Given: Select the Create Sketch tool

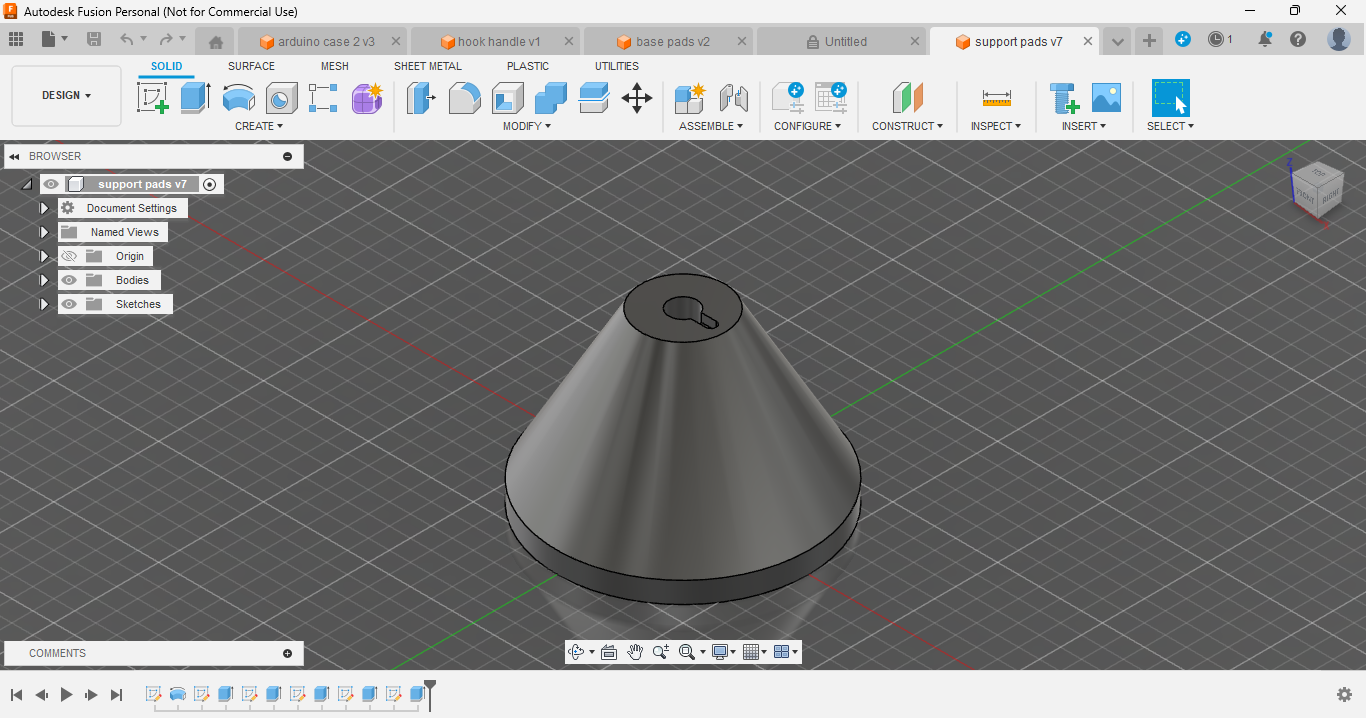Looking at the screenshot, I should 152,98.
